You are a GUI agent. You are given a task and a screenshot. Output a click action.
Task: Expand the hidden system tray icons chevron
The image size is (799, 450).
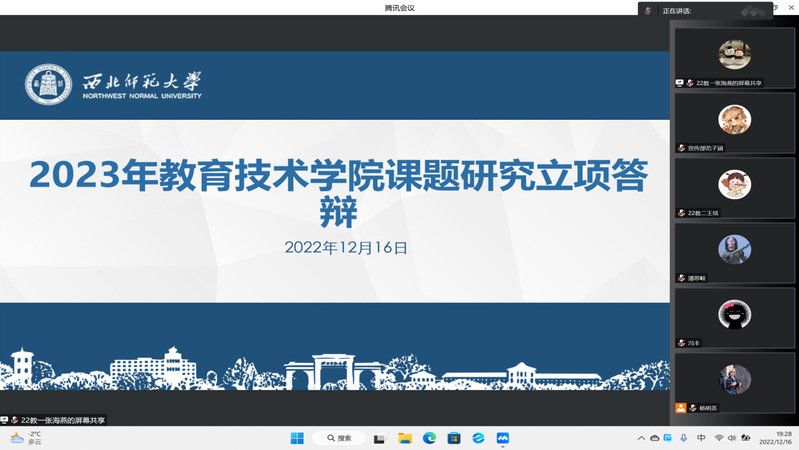(641, 438)
